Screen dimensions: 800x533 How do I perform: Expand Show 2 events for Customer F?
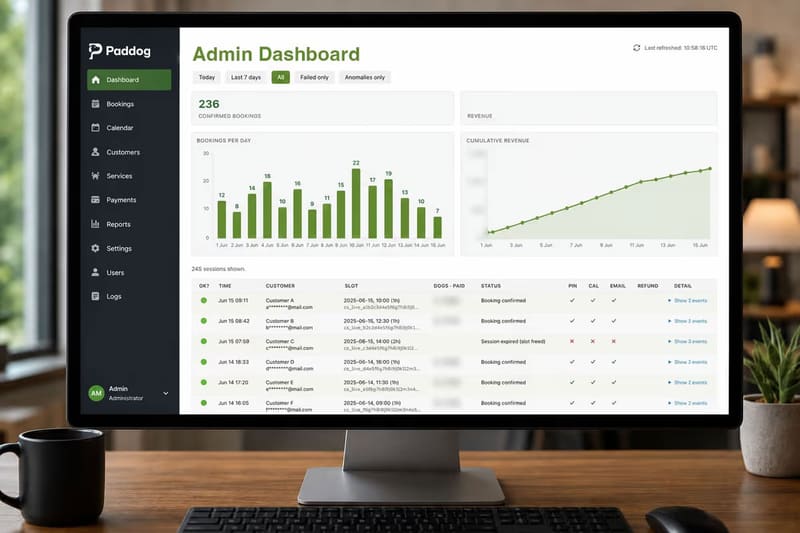(688, 403)
